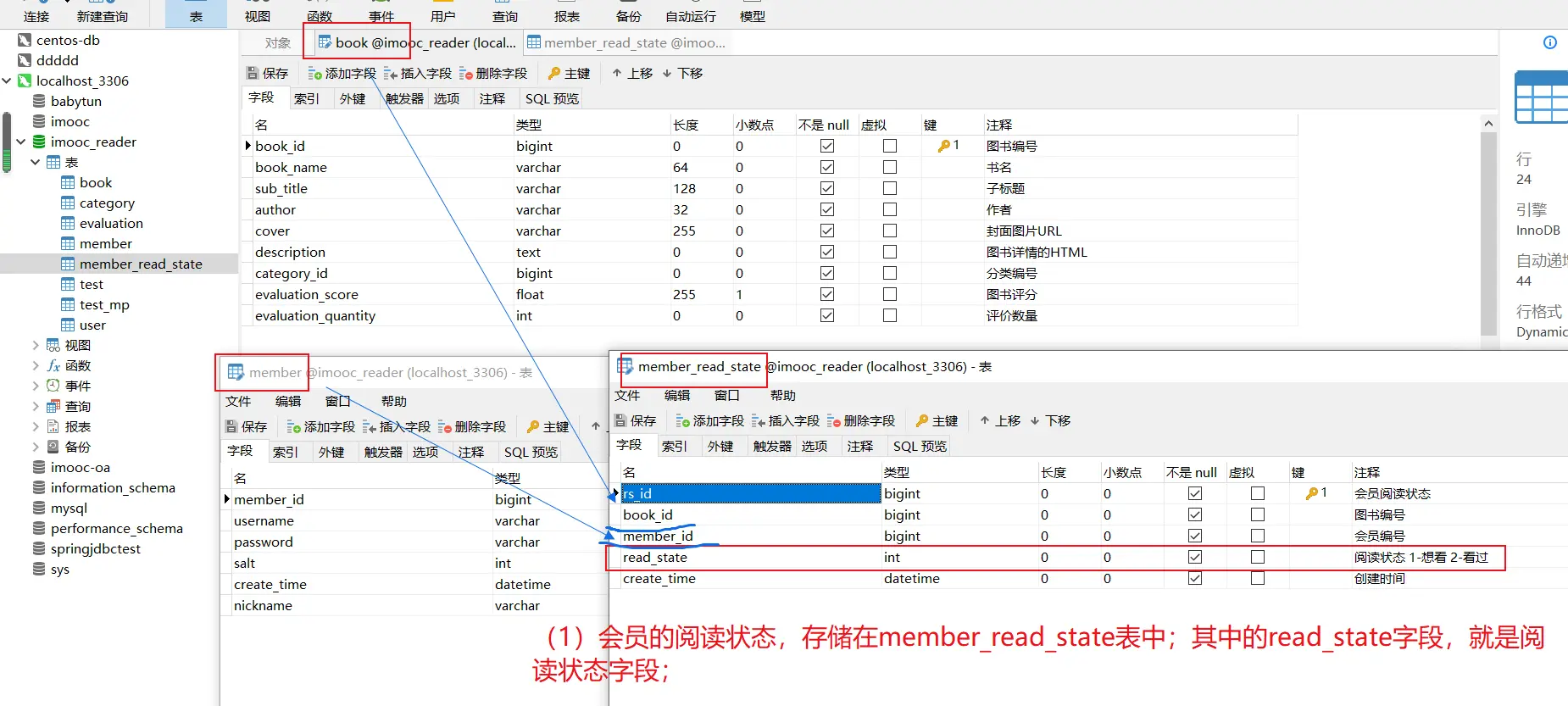Open the centos-db connection icon
1568x706 pixels.
pyautogui.click(x=25, y=40)
